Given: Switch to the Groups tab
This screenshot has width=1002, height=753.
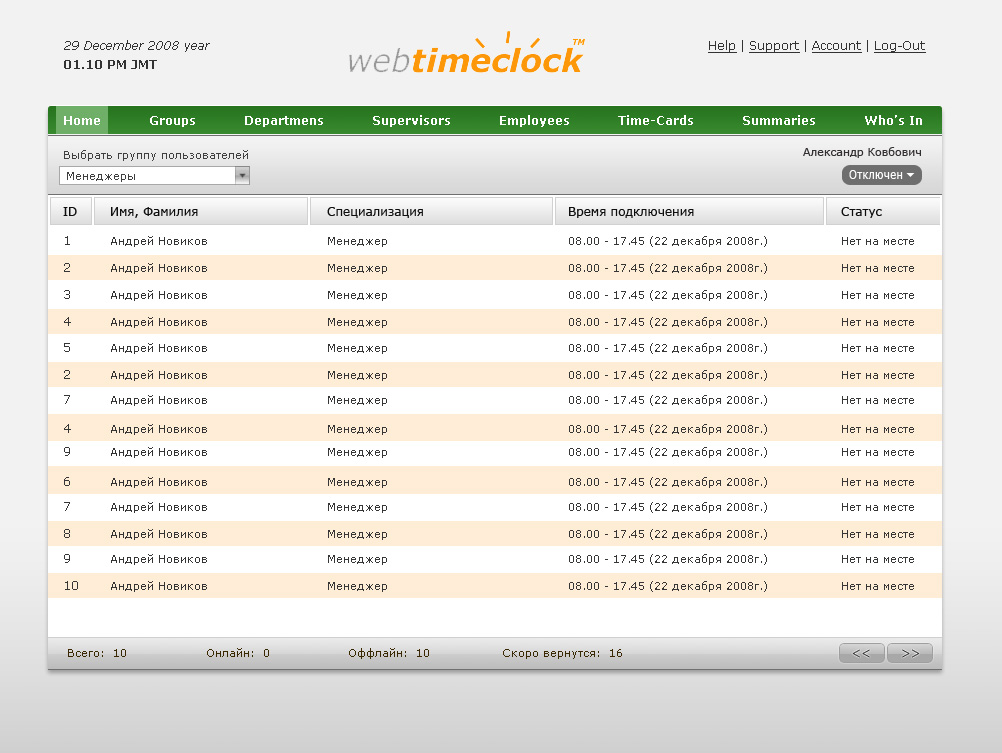Looking at the screenshot, I should [x=171, y=119].
